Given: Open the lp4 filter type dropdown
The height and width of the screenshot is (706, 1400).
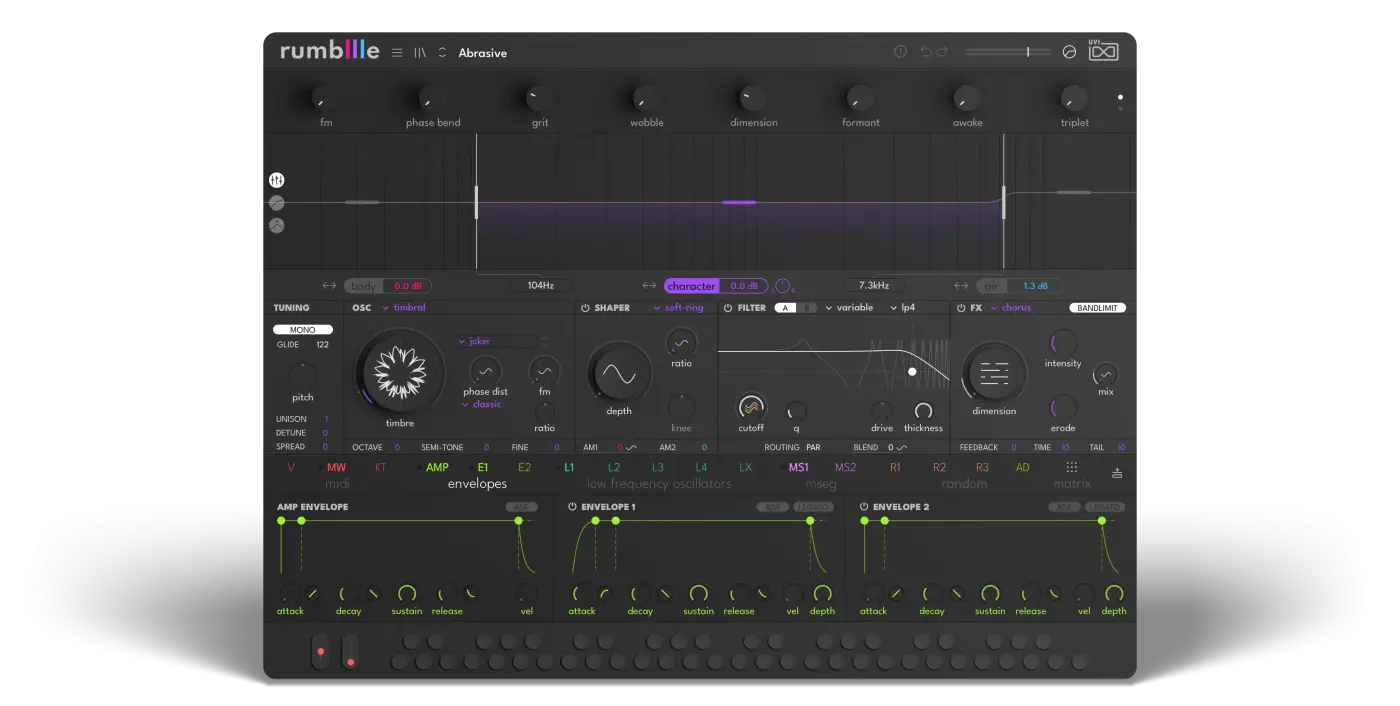Looking at the screenshot, I should pos(903,308).
